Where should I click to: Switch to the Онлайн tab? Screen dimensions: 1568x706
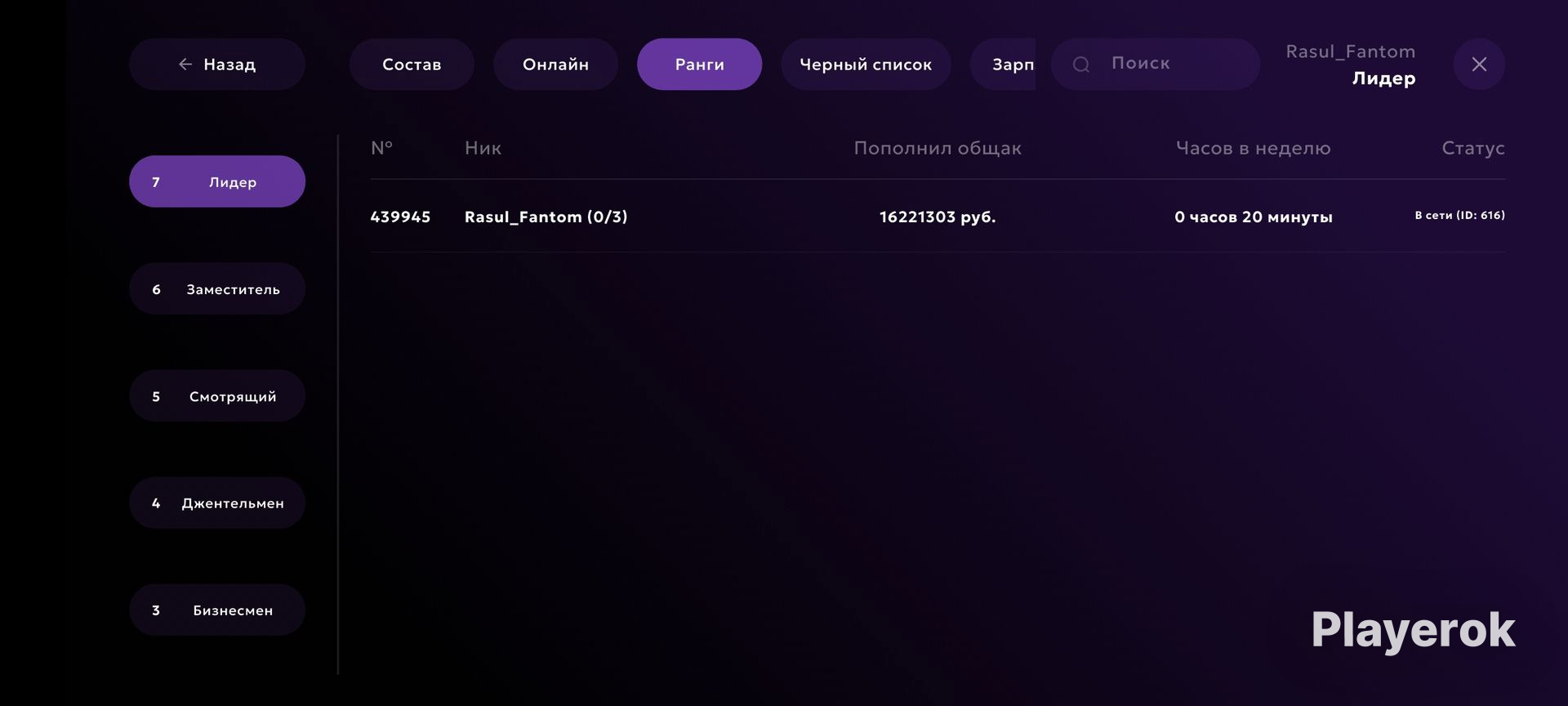coord(555,64)
